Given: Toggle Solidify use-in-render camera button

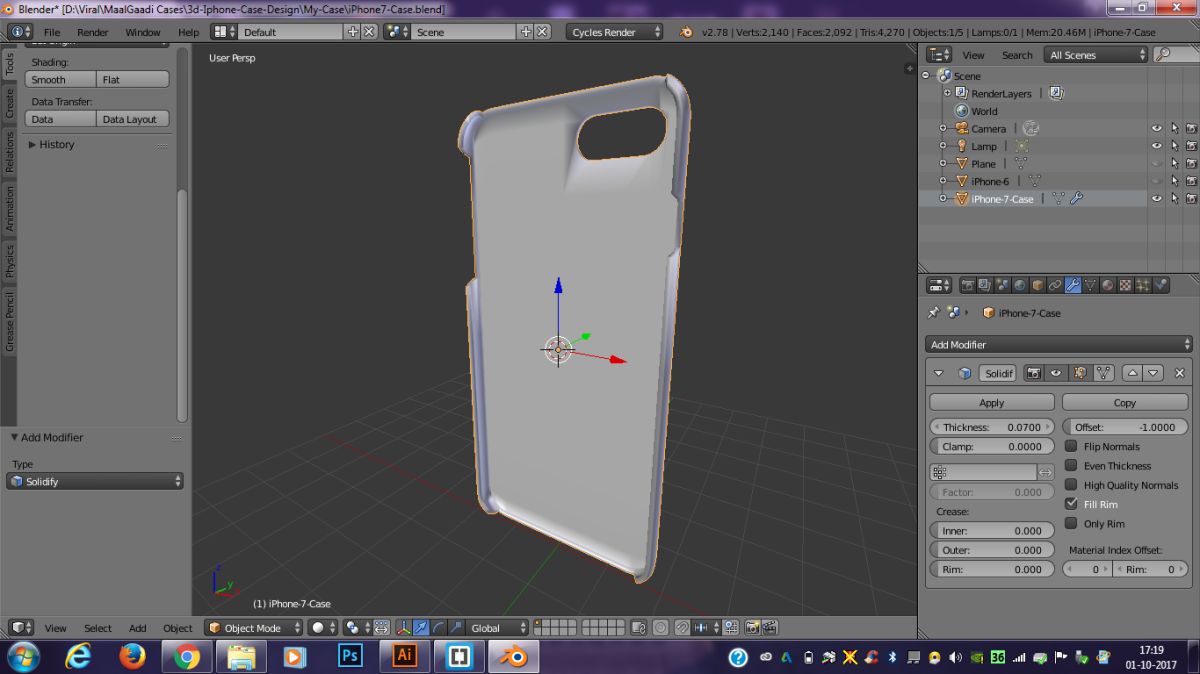Looking at the screenshot, I should pos(1033,373).
